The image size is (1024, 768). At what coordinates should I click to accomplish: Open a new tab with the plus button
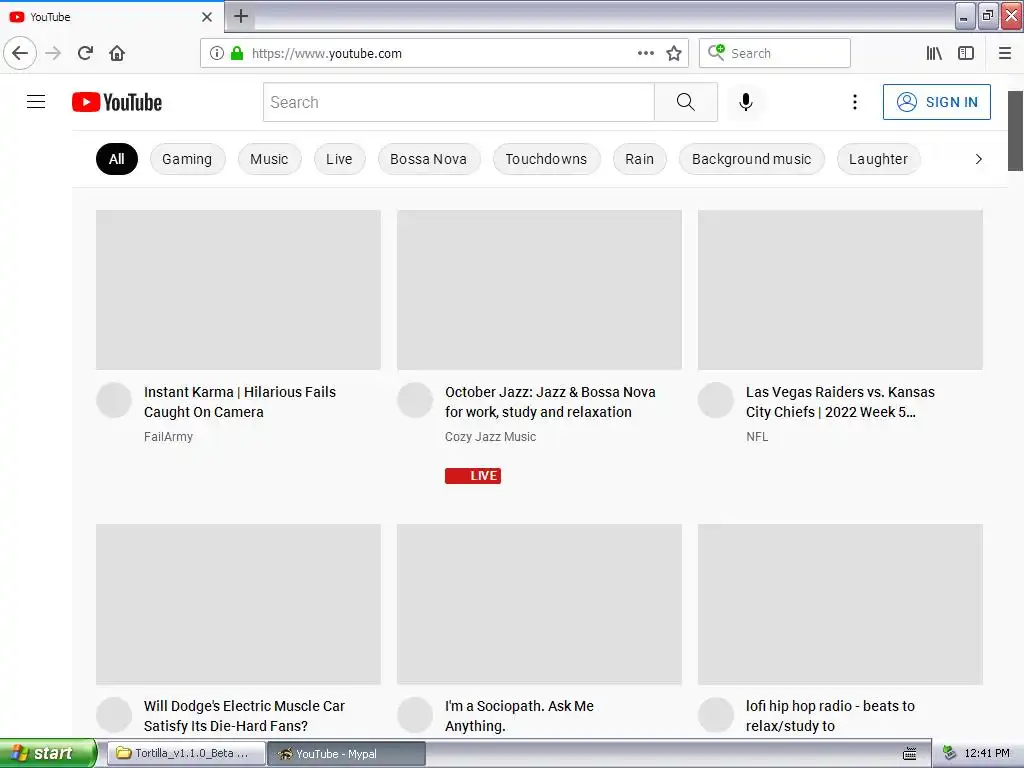(x=241, y=16)
